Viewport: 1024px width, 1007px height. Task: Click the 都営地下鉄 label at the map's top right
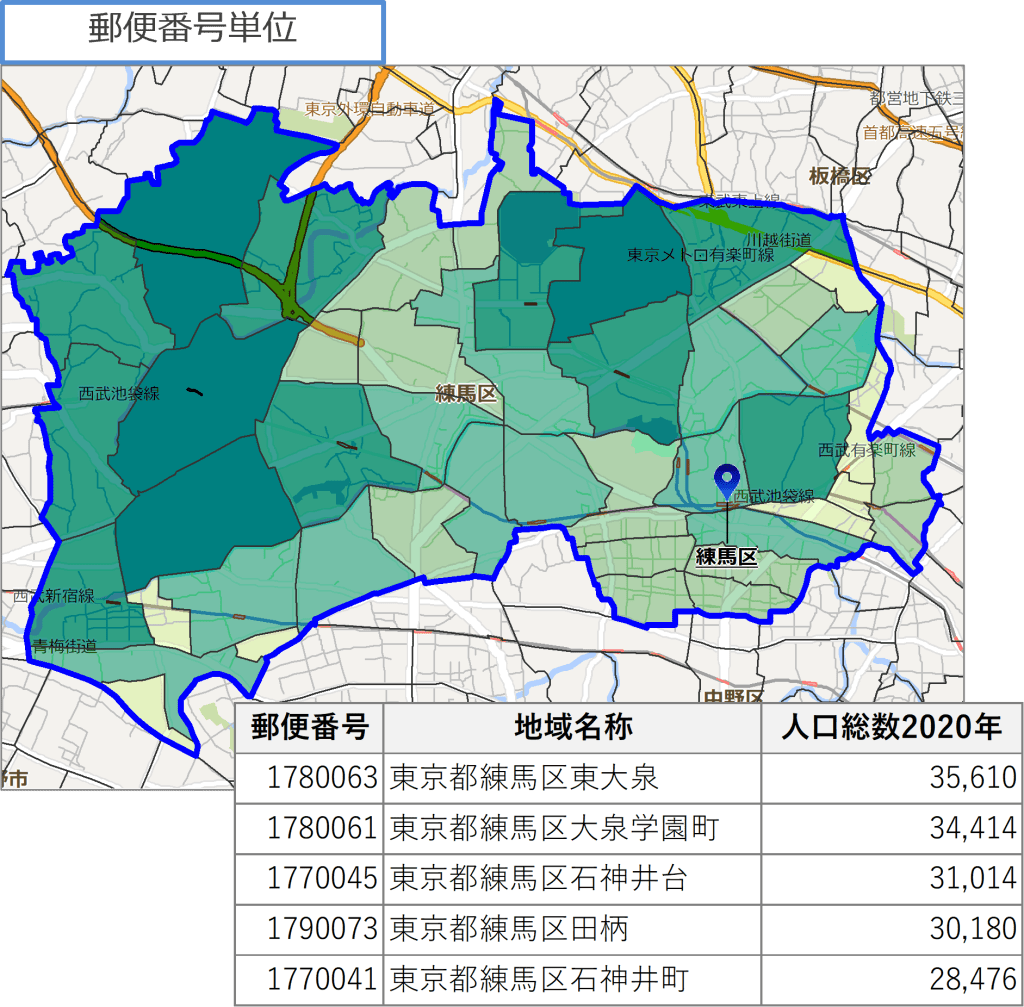[916, 98]
